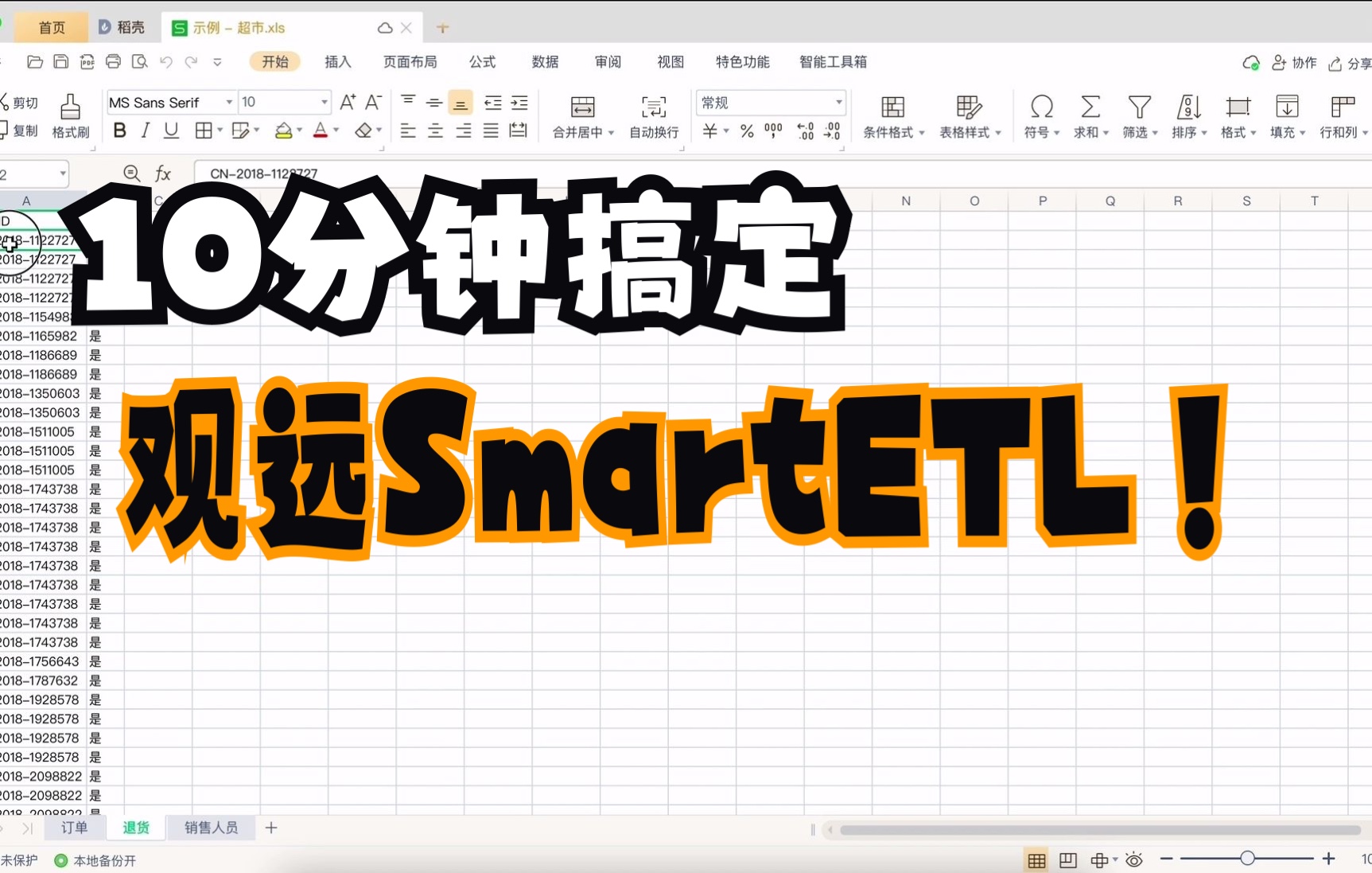Toggle align left

[408, 131]
